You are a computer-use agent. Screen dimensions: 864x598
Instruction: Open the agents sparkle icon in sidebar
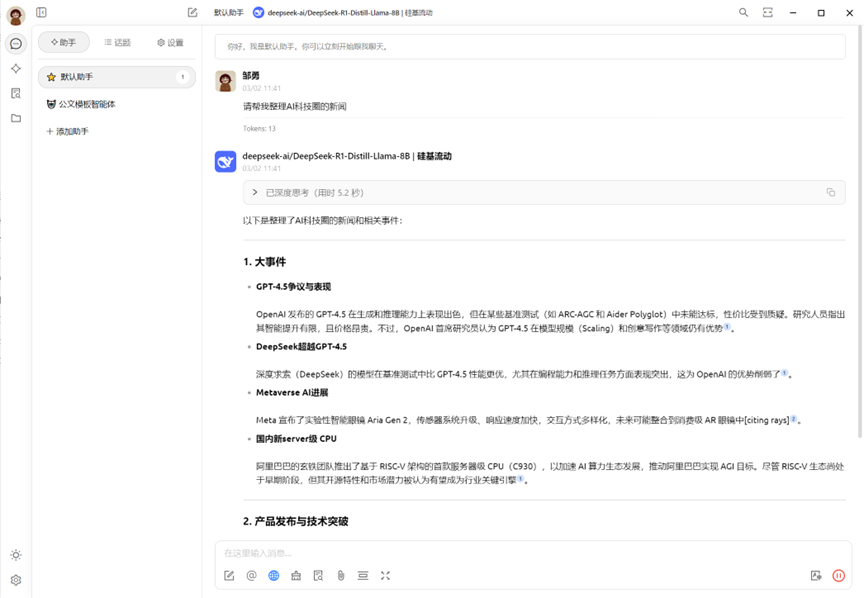(x=15, y=68)
